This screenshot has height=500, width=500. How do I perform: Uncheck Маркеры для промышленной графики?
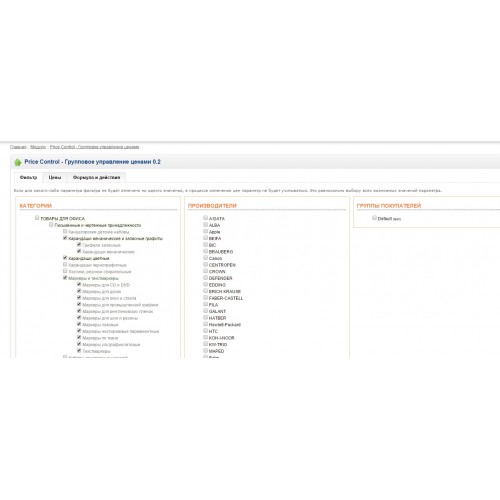[x=79, y=304]
